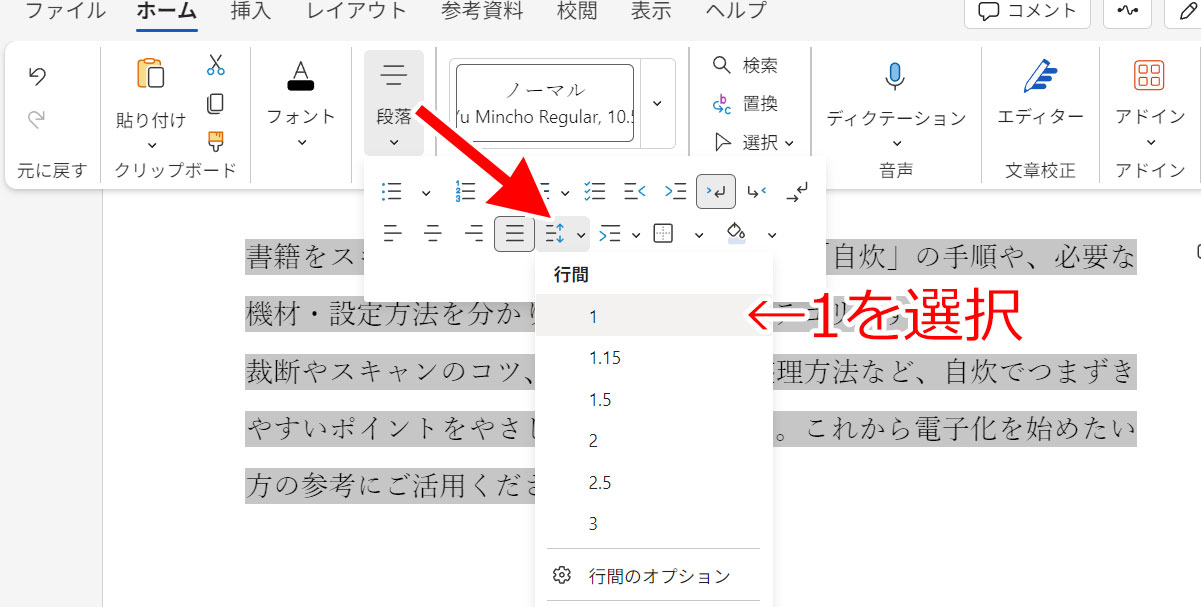Click the コメント comment button
Screen dimensions: 1201x607
point(1027,11)
